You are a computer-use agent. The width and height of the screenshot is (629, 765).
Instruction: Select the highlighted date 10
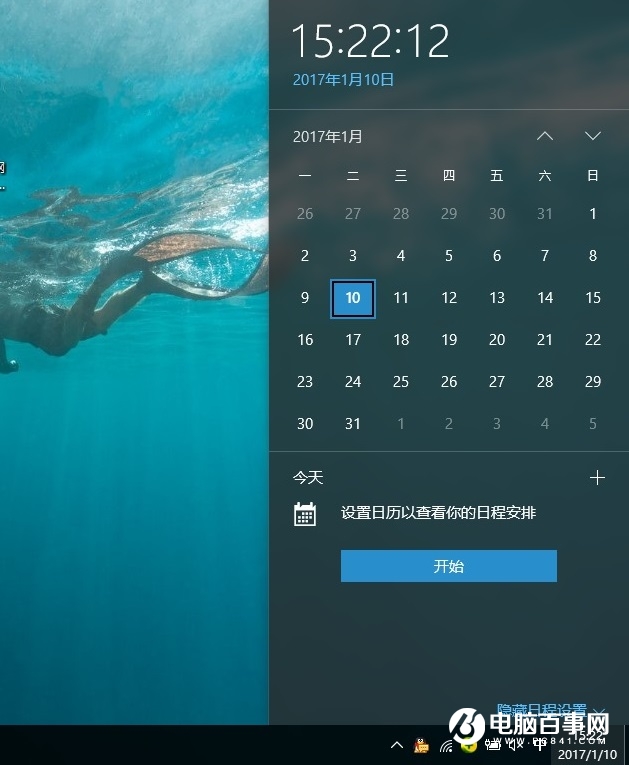coord(353,298)
